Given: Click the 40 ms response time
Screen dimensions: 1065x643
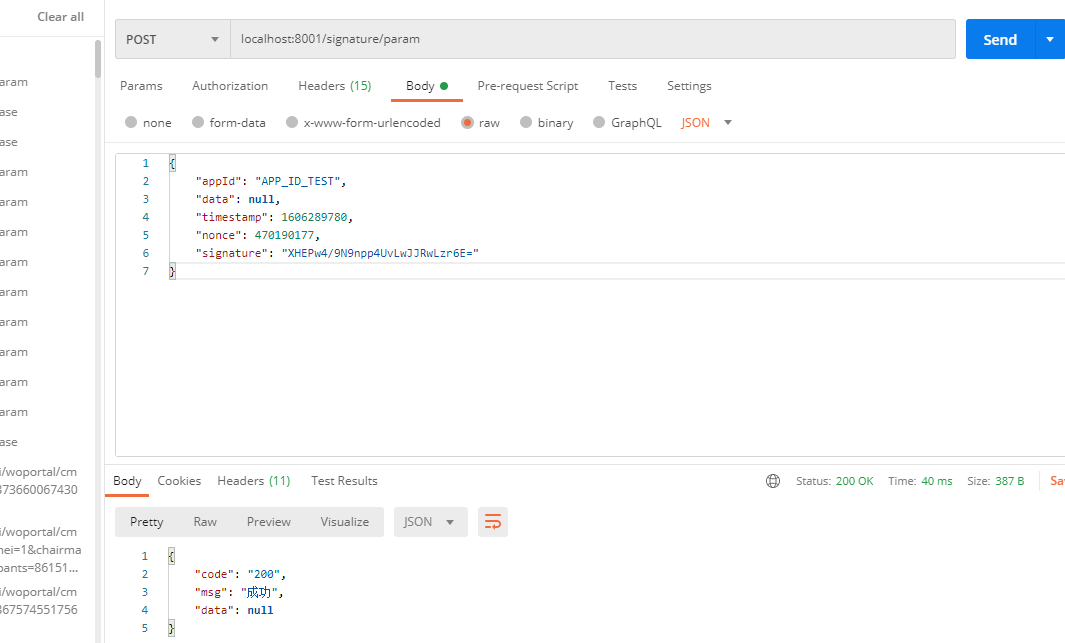Looking at the screenshot, I should (937, 481).
